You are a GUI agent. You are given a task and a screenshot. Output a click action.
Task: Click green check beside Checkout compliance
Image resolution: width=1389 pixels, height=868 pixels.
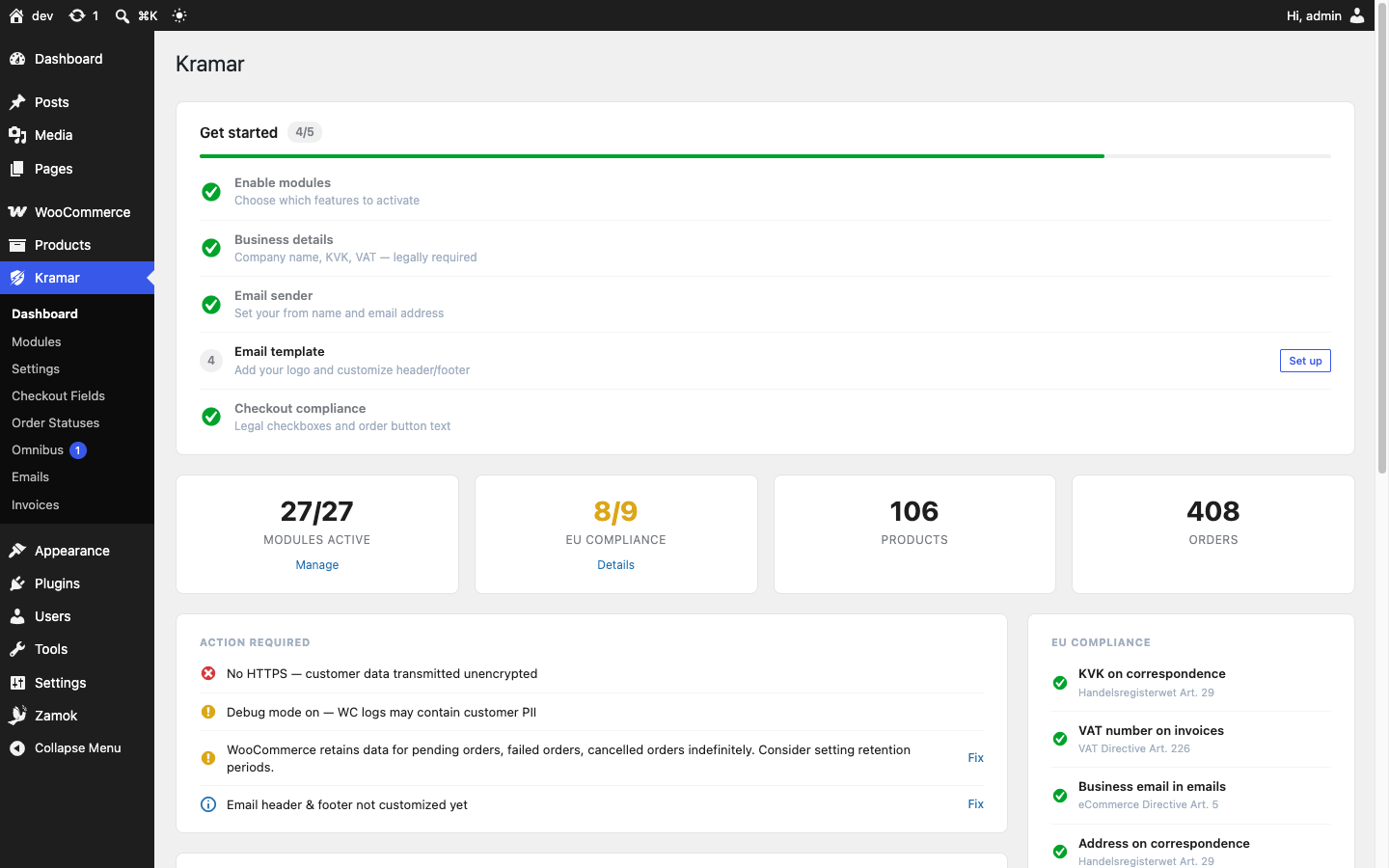coord(211,417)
